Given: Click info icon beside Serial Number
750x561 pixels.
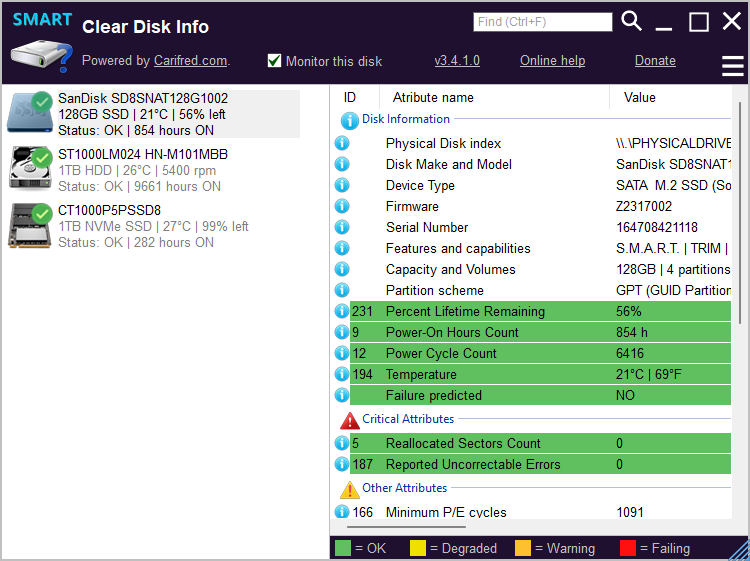Looking at the screenshot, I should [342, 227].
